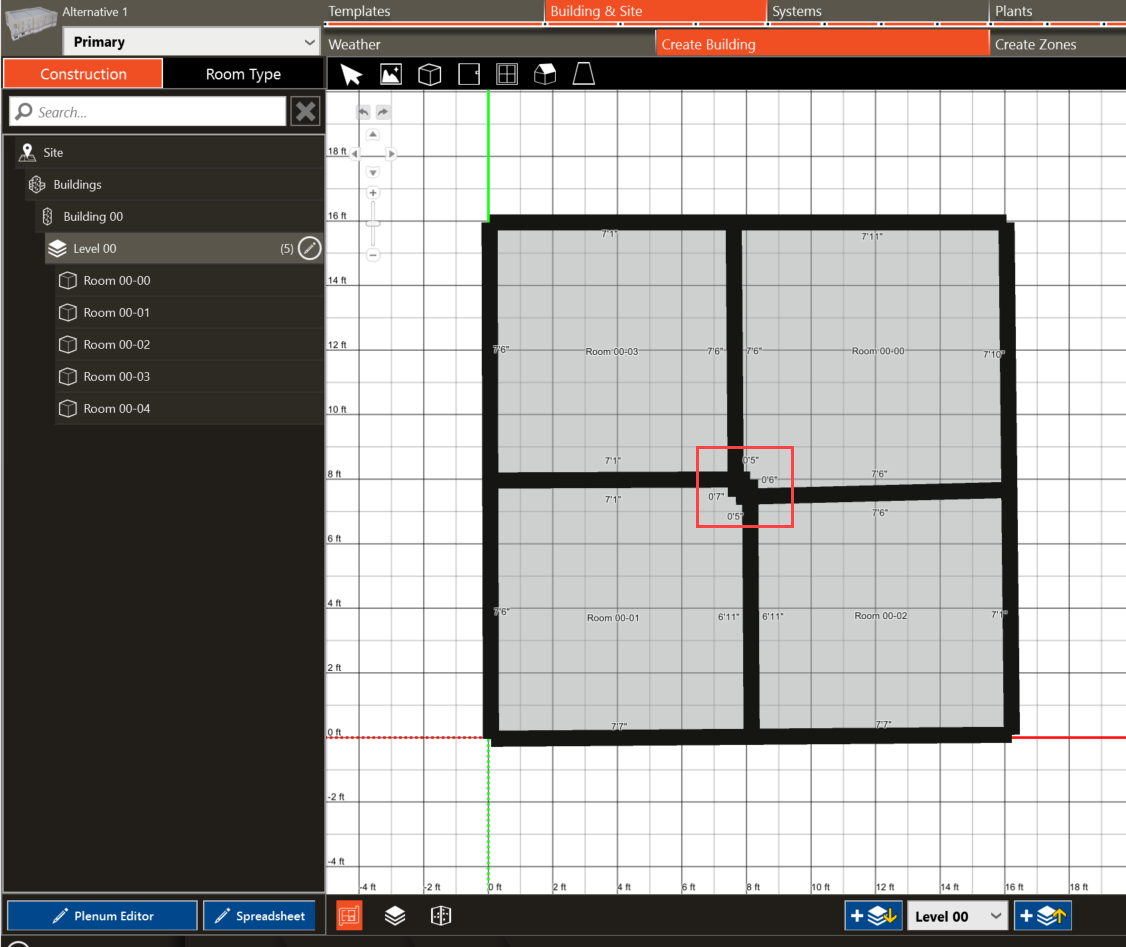Viewport: 1126px width, 947px height.
Task: Click the undo arrow in canvas
Action: [363, 112]
